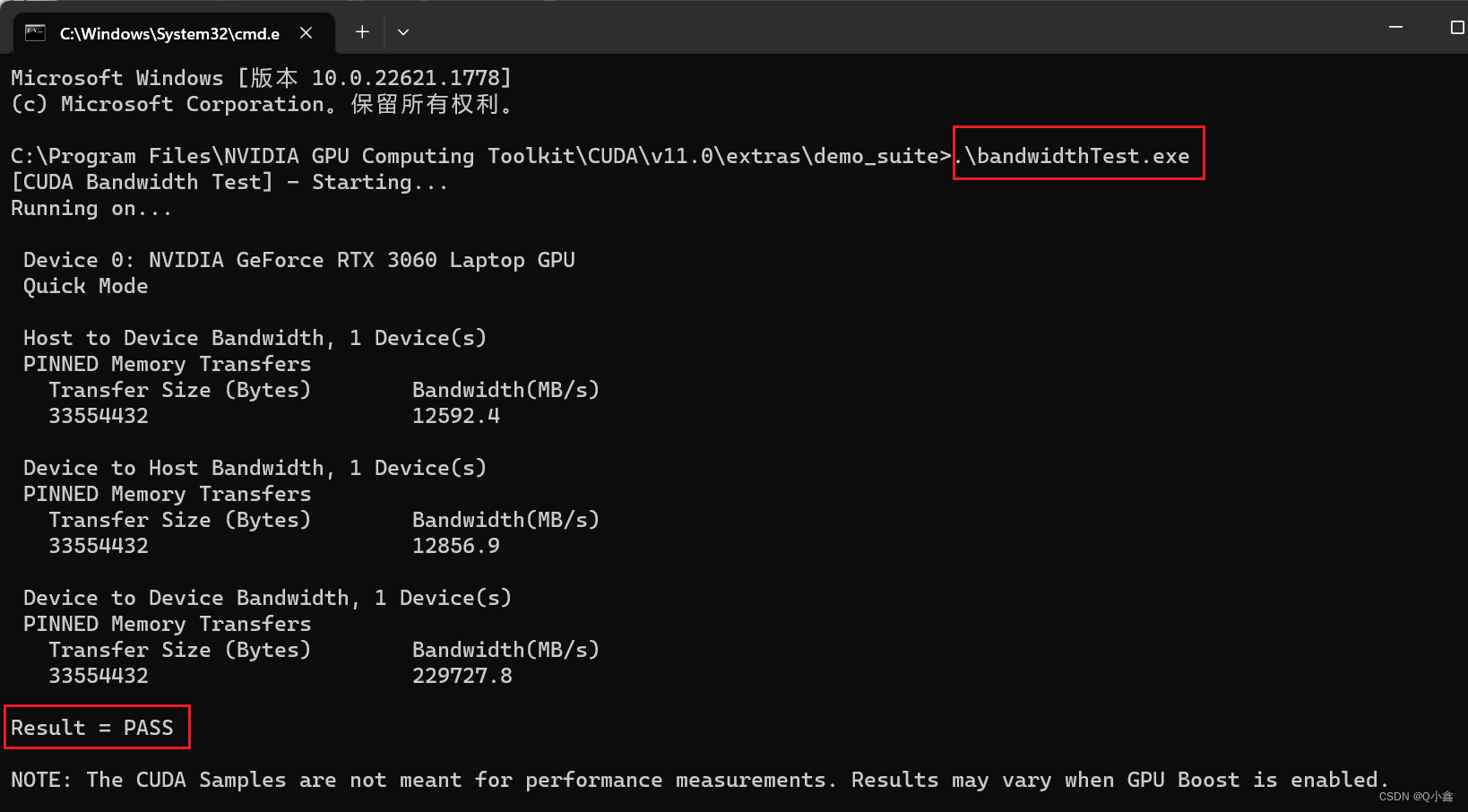The width and height of the screenshot is (1468, 812).
Task: Click the Microsoft Windows version text
Action: [x=260, y=77]
